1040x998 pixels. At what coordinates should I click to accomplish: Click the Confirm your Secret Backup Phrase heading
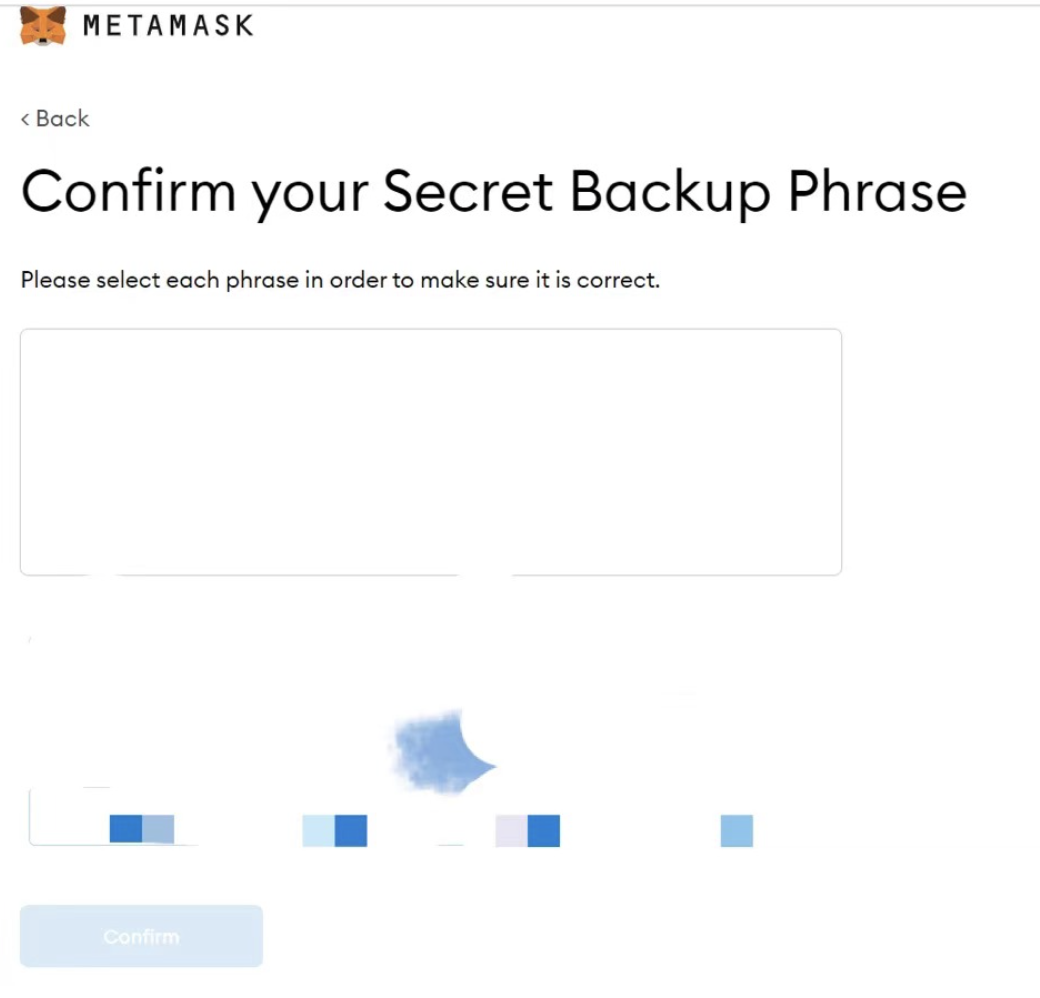494,192
